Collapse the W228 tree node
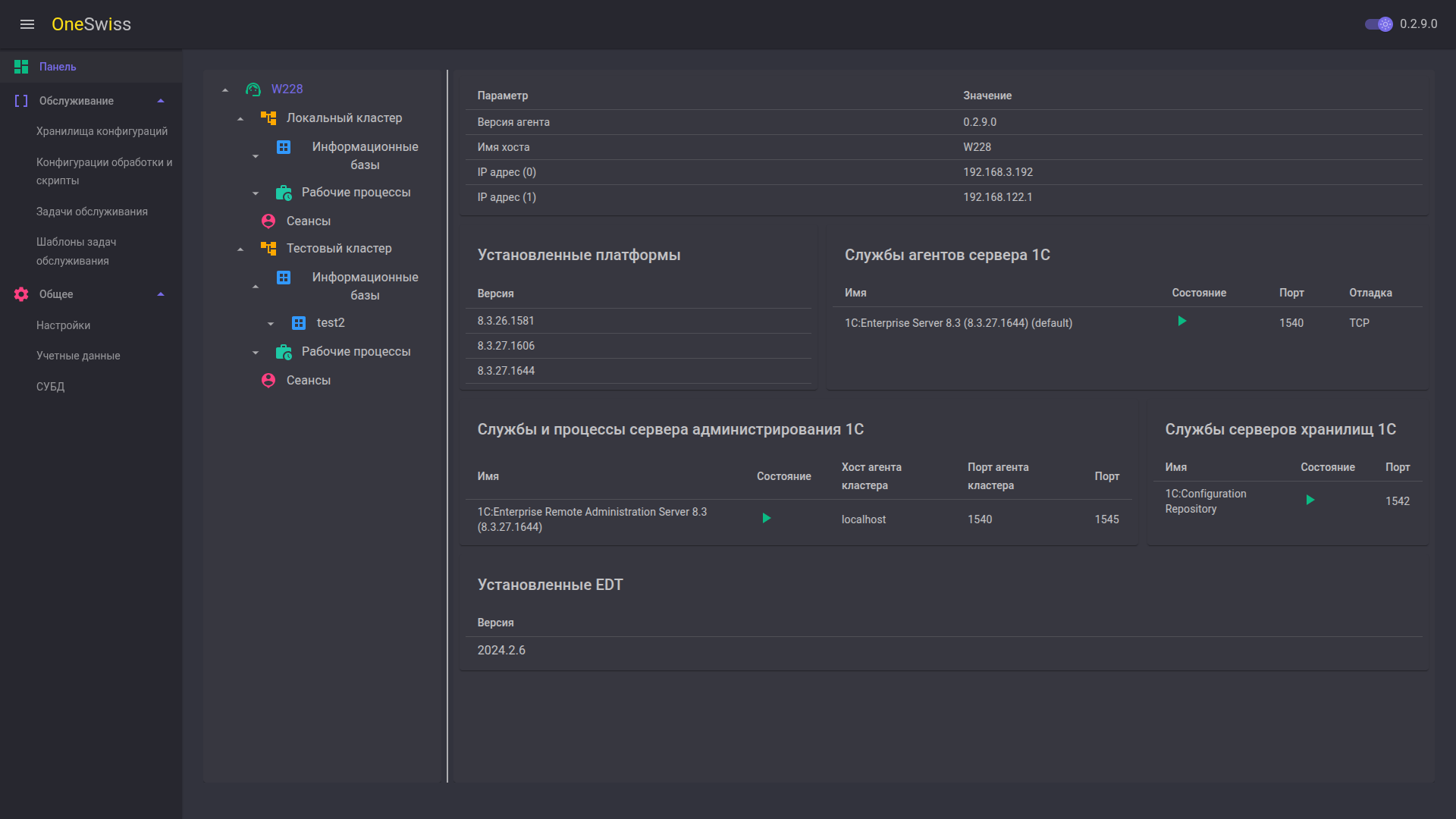This screenshot has height=819, width=1456. coord(225,90)
